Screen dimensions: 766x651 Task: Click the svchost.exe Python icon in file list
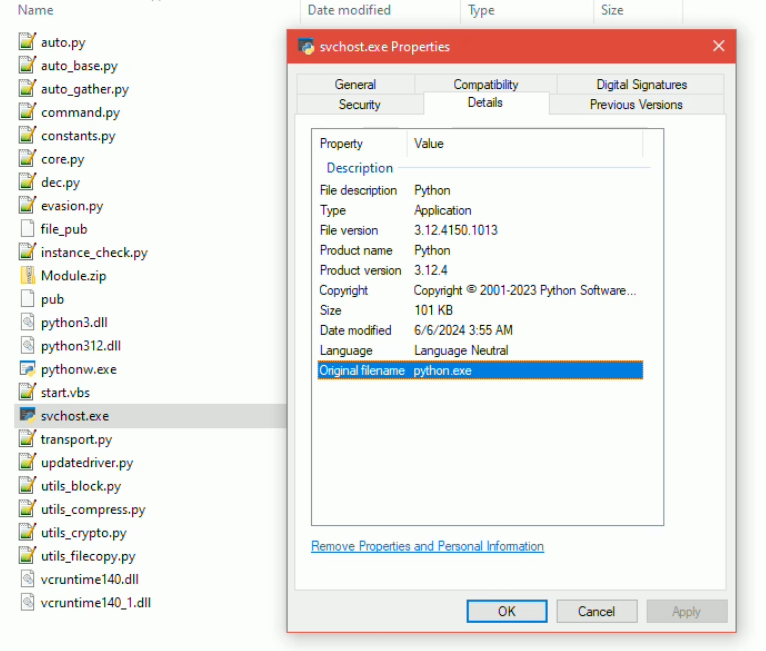point(27,415)
